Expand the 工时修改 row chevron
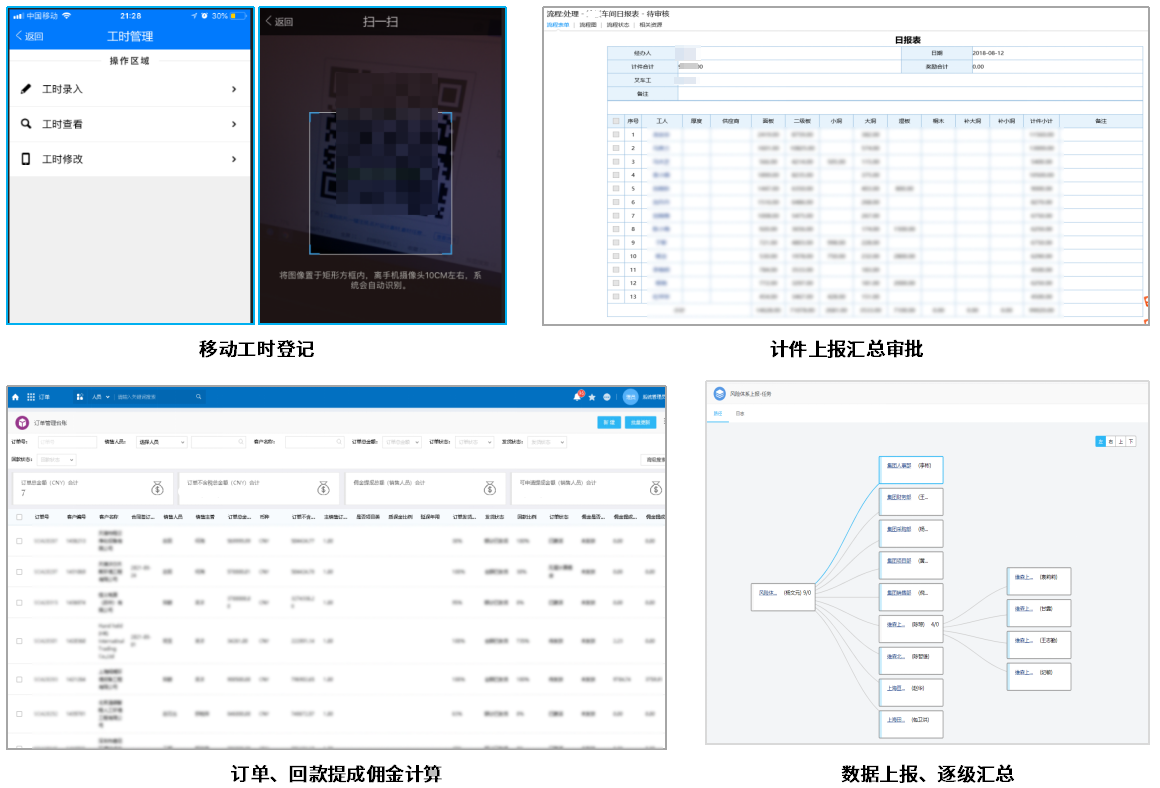Image resolution: width=1160 pixels, height=788 pixels. (x=234, y=159)
